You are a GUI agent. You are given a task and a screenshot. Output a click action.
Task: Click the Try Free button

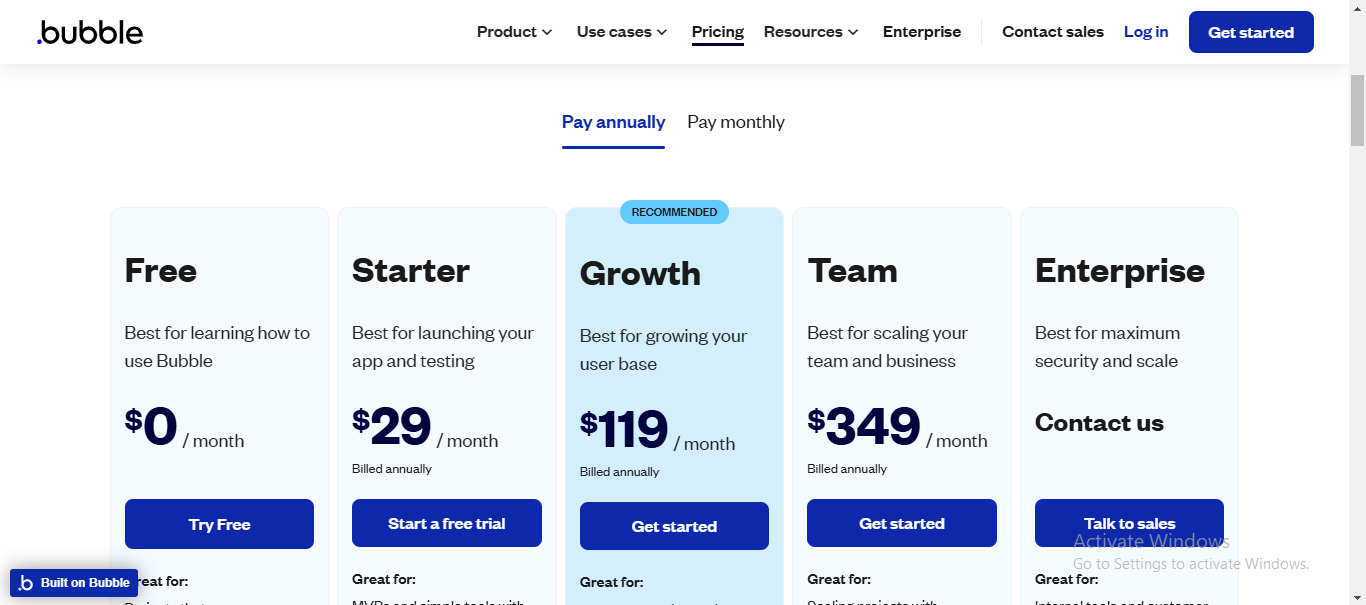pyautogui.click(x=219, y=524)
